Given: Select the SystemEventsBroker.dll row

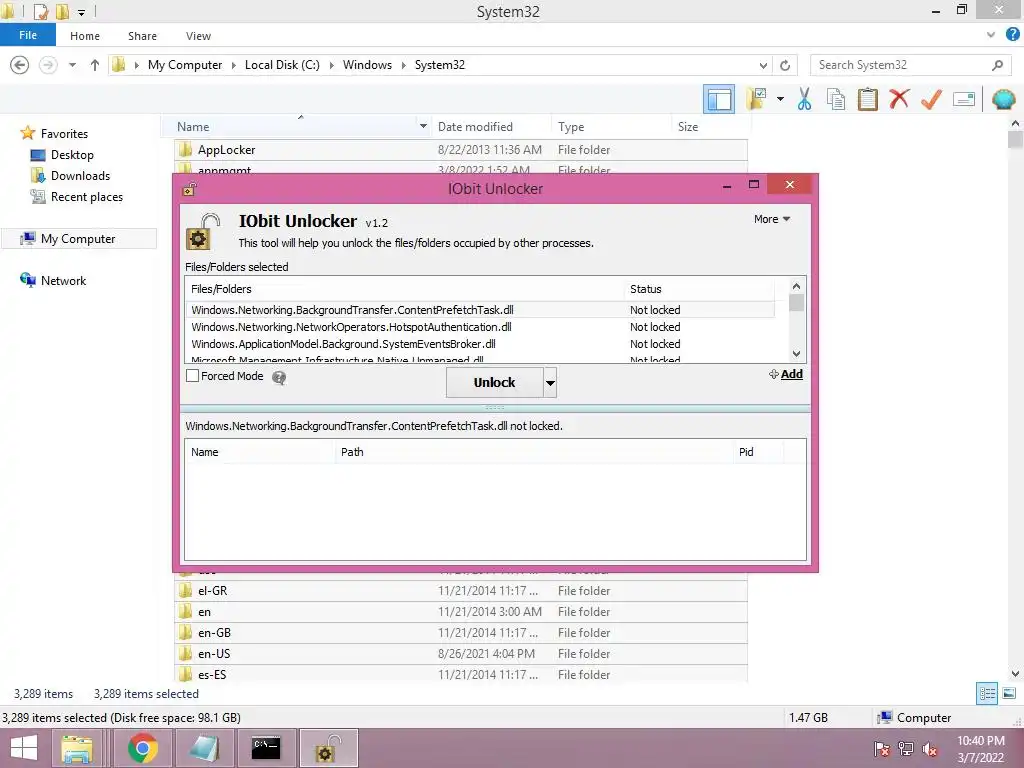Looking at the screenshot, I should tap(481, 344).
